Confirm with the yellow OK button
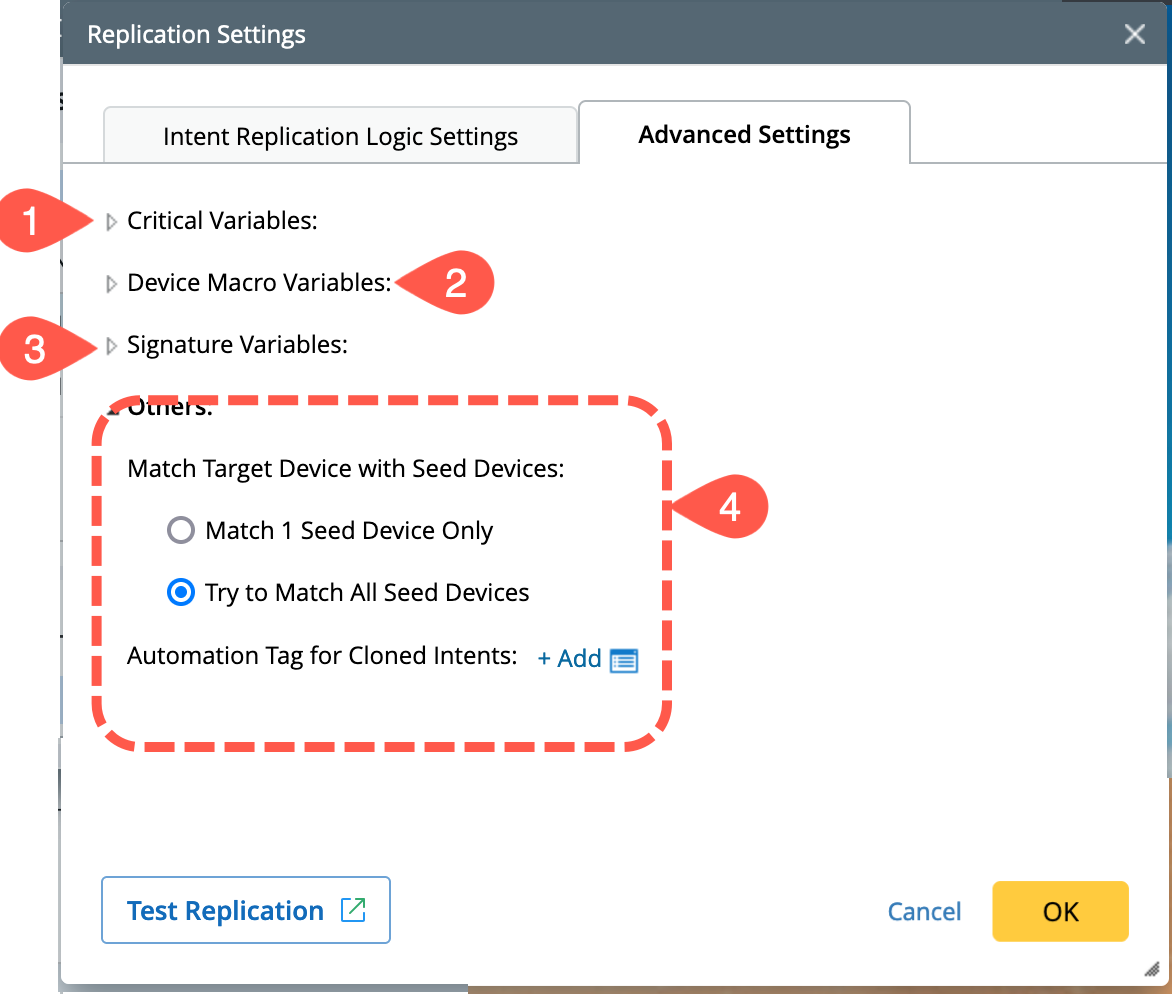 point(1060,911)
